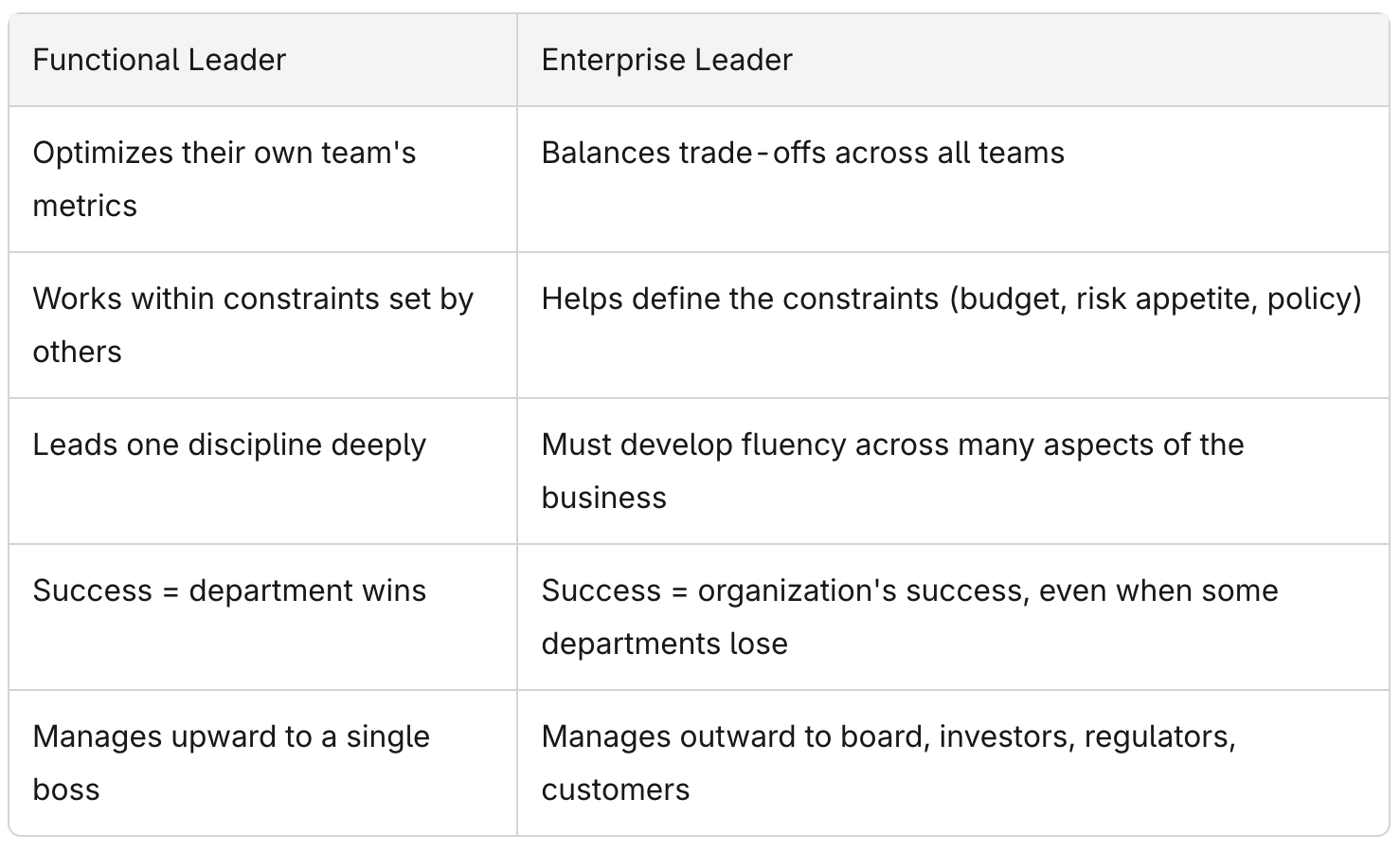The height and width of the screenshot is (853, 1400).
Task: Click the Works within constraints set by others cell
Action: pos(262,325)
